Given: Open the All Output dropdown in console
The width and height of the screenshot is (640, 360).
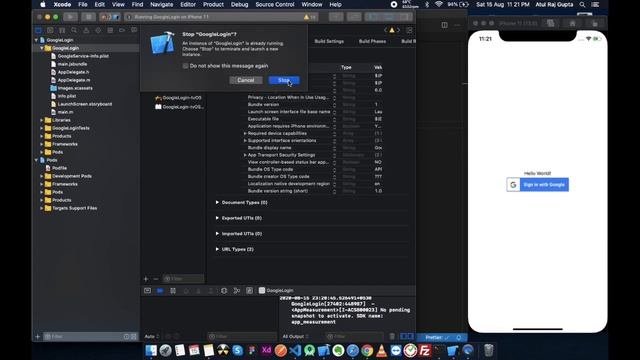Looking at the screenshot, I should point(296,337).
